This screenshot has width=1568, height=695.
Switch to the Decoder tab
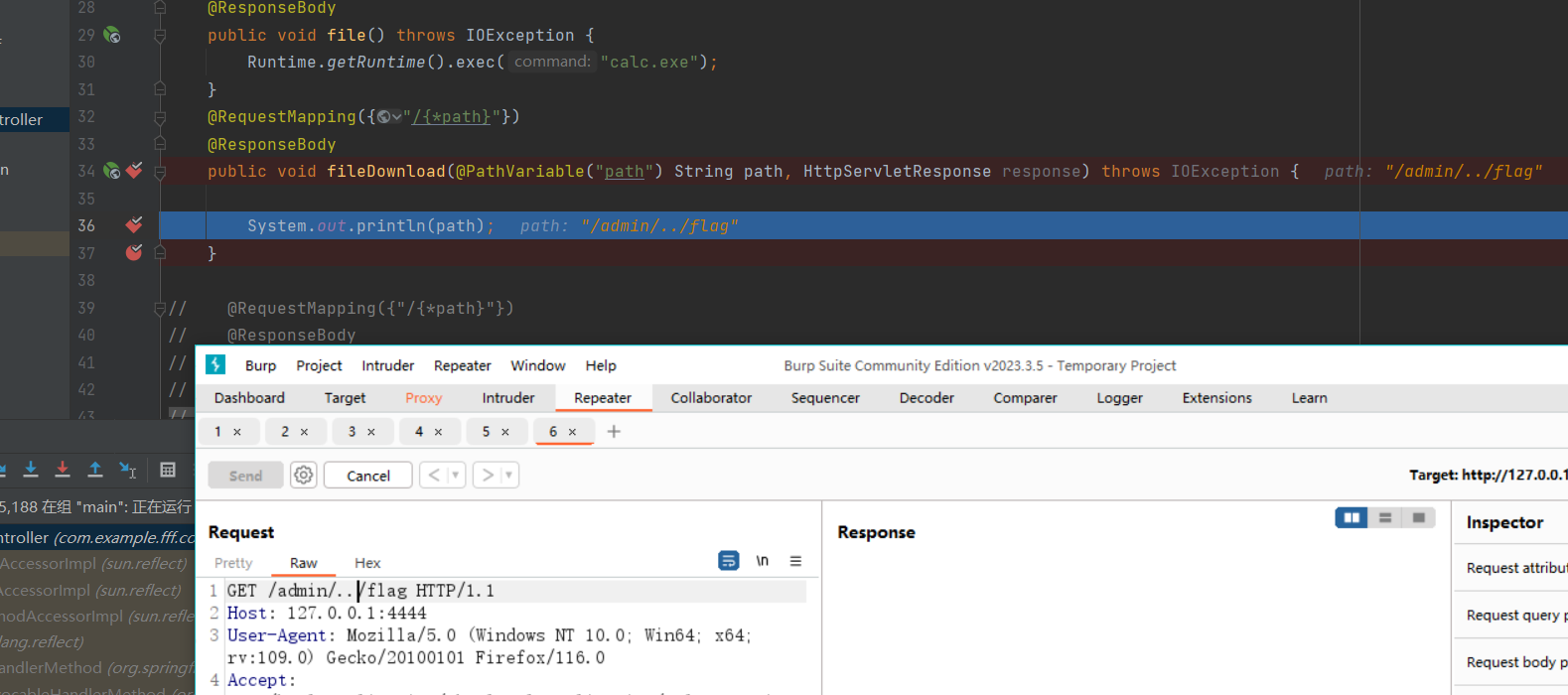pyautogui.click(x=926, y=398)
